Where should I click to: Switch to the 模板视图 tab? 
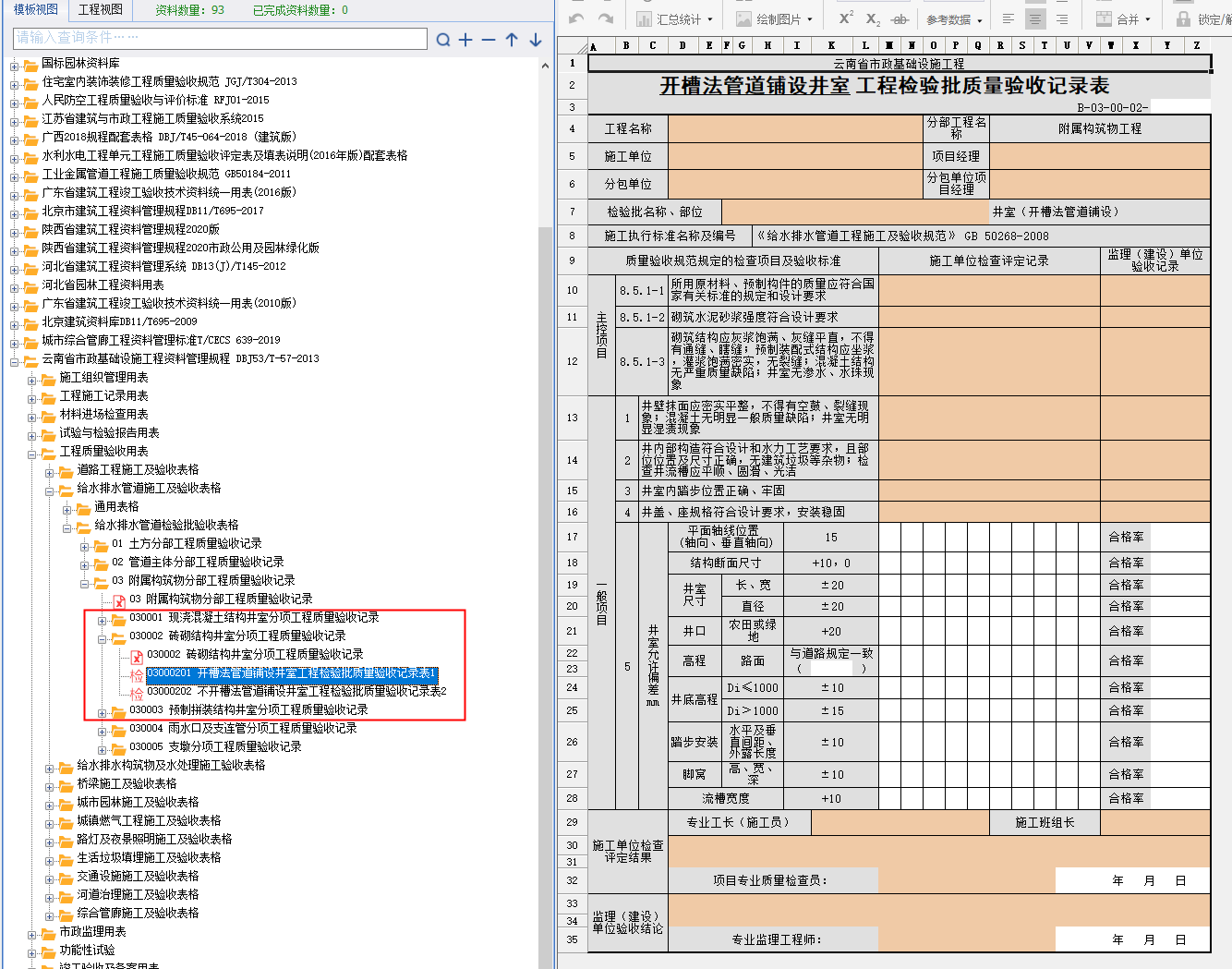coord(35,9)
